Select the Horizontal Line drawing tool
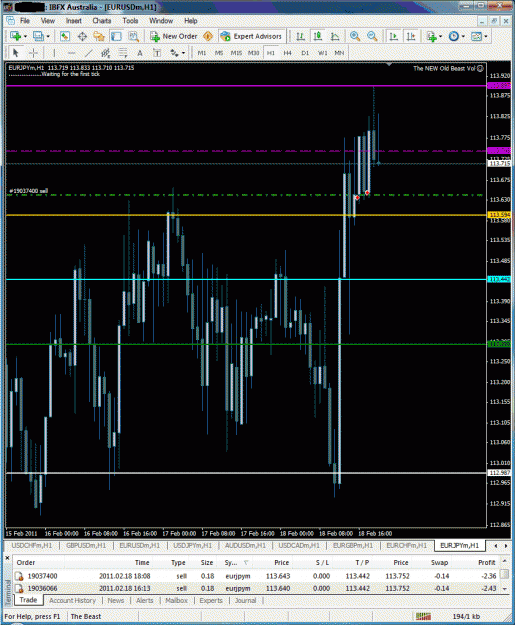Screen dimensions: 515x625 (x=71, y=53)
